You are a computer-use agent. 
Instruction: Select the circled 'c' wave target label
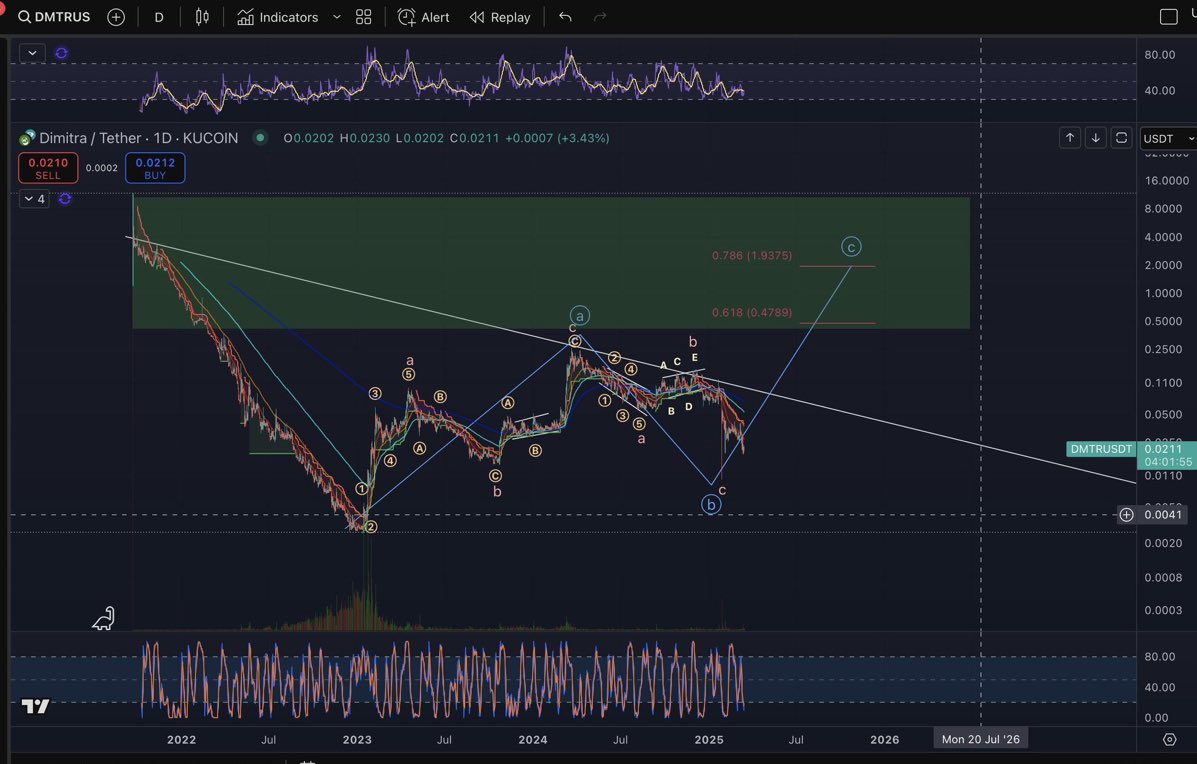(851, 247)
